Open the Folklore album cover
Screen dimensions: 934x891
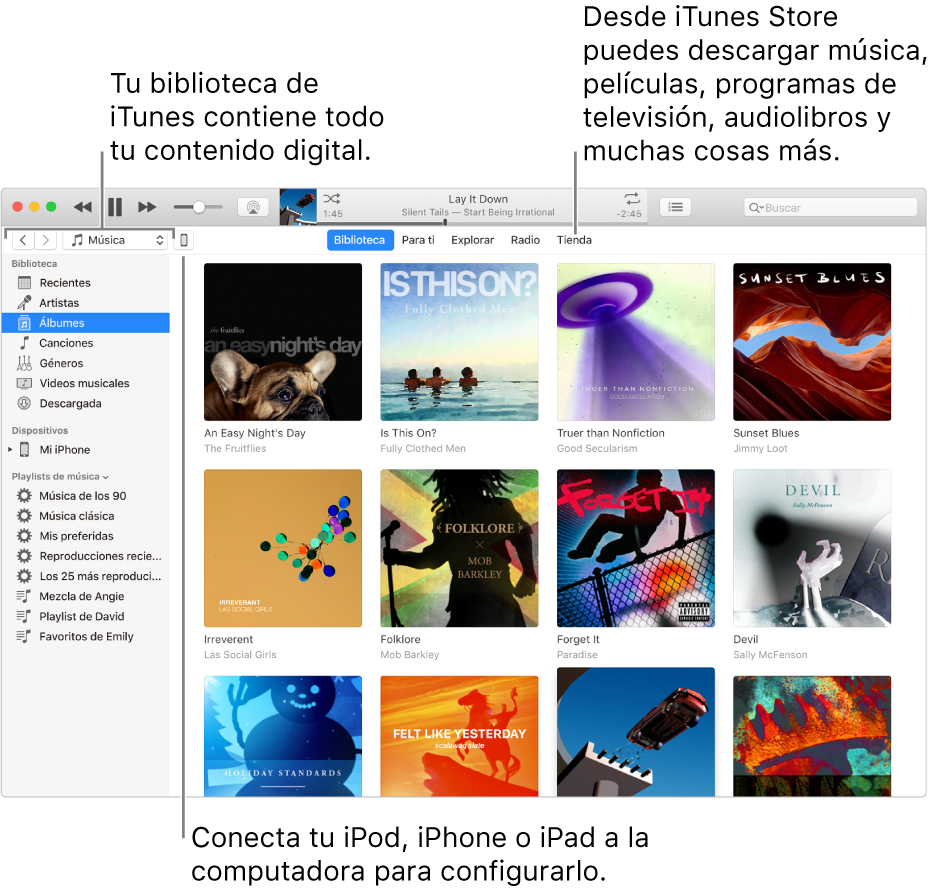click(459, 548)
